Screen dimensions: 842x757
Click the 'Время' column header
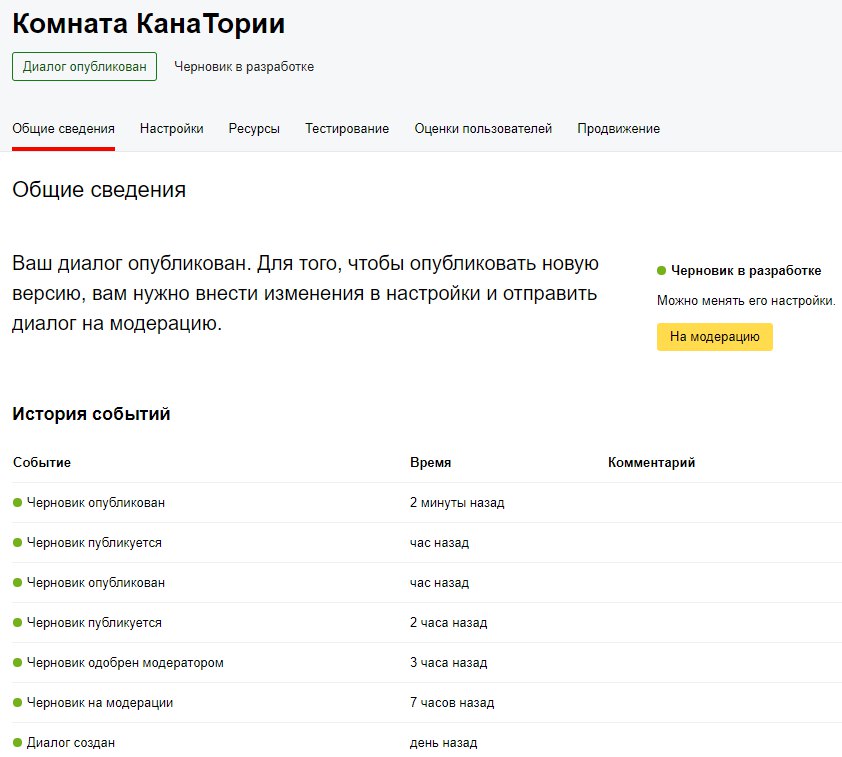tap(430, 462)
